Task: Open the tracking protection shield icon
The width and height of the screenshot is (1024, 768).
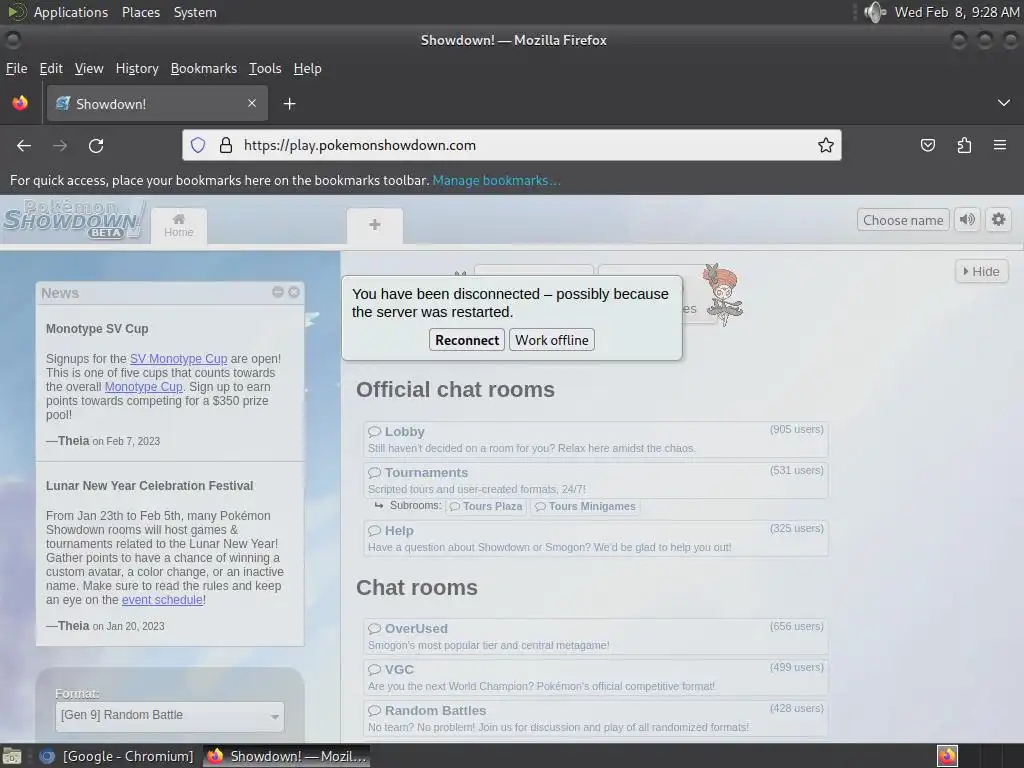Action: point(198,145)
